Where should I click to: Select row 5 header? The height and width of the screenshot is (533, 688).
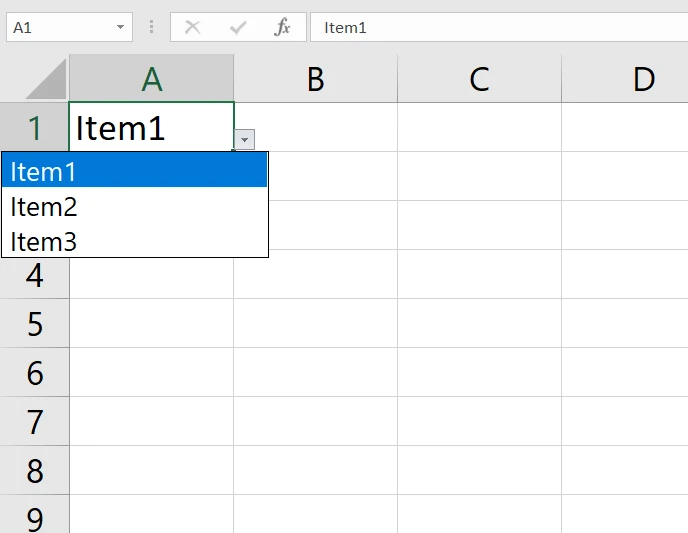click(x=35, y=324)
